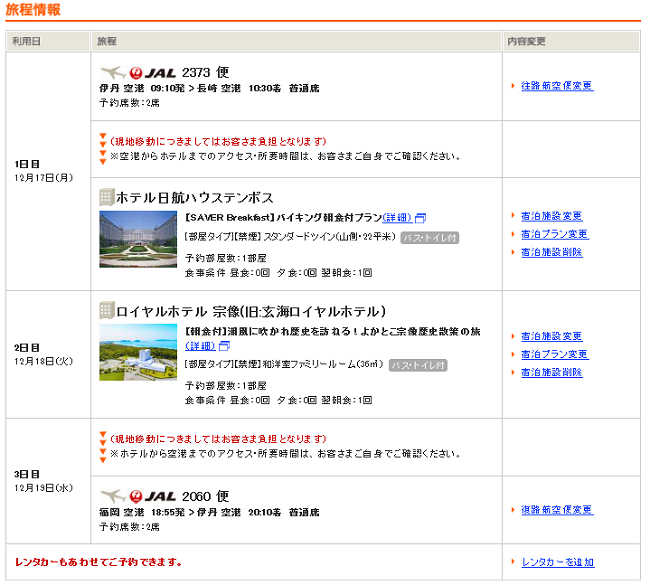Open 復路航空便変更 link
This screenshot has height=585, width=650.
tap(556, 510)
